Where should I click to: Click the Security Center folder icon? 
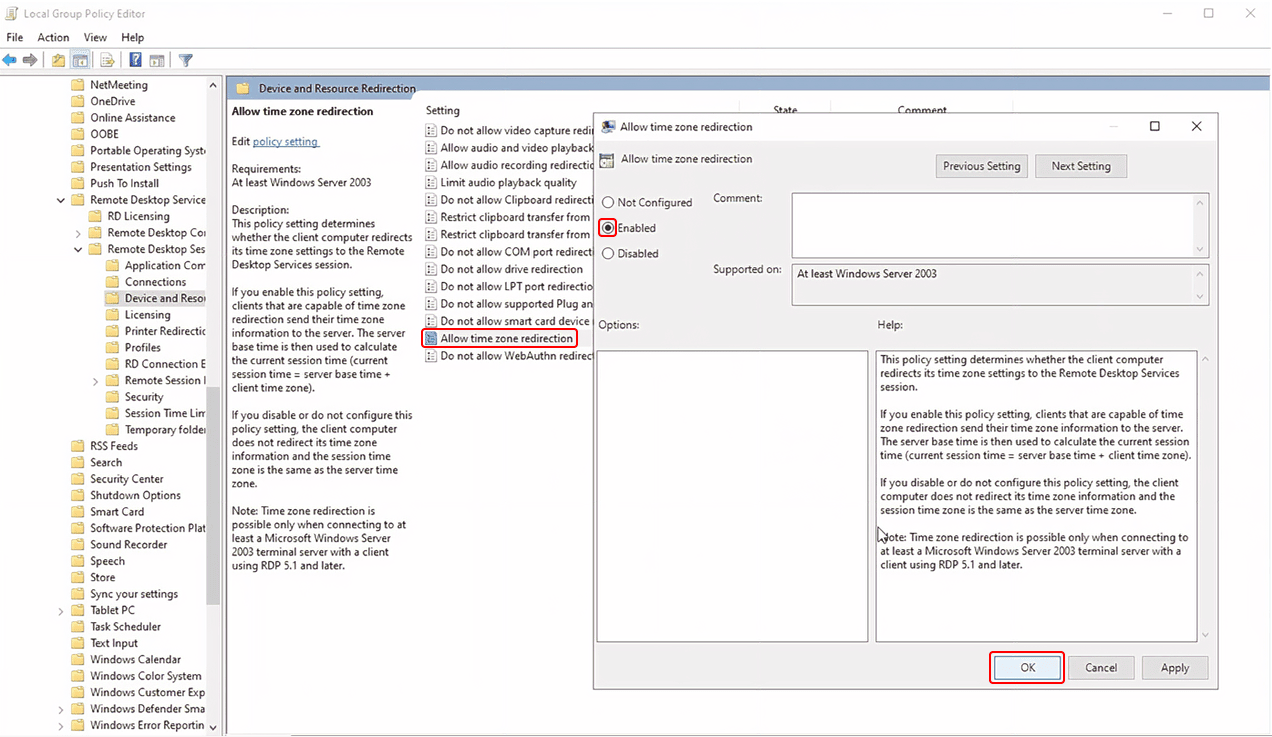pos(78,479)
